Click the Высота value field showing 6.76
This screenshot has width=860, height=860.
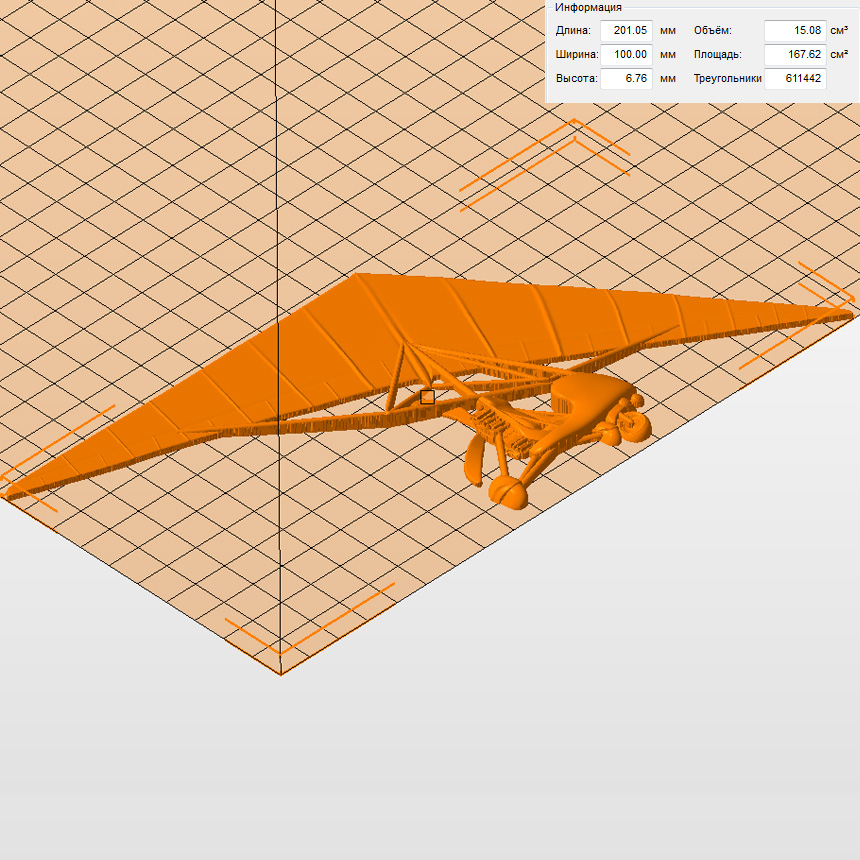tap(626, 78)
